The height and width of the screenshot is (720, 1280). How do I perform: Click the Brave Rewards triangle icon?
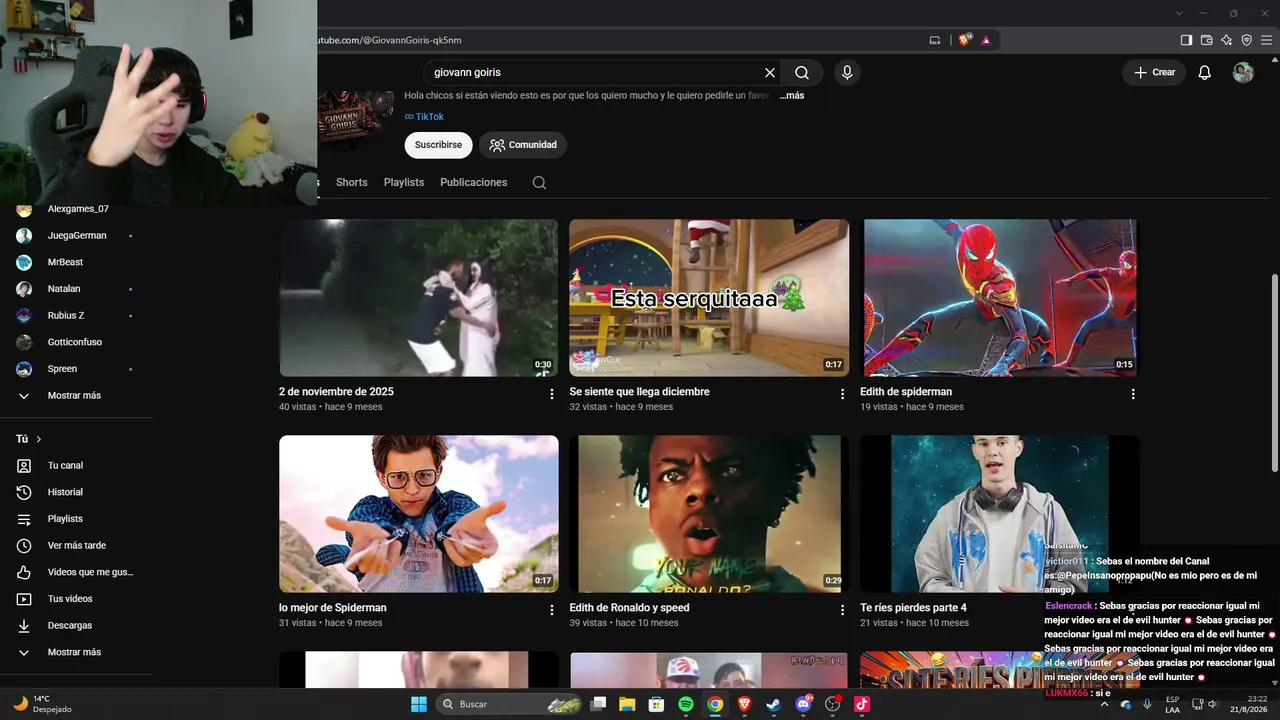986,40
